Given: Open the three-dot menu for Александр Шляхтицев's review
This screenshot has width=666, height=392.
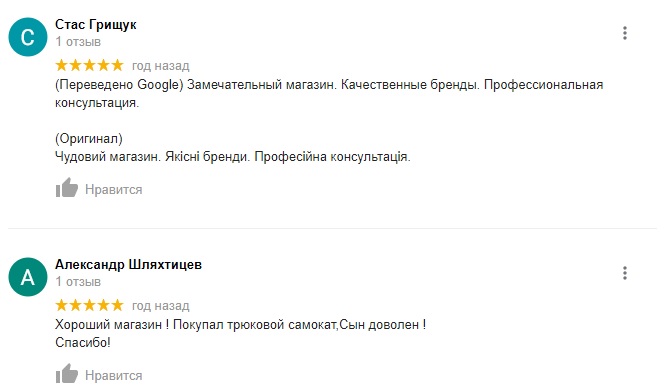Looking at the screenshot, I should [x=624, y=273].
